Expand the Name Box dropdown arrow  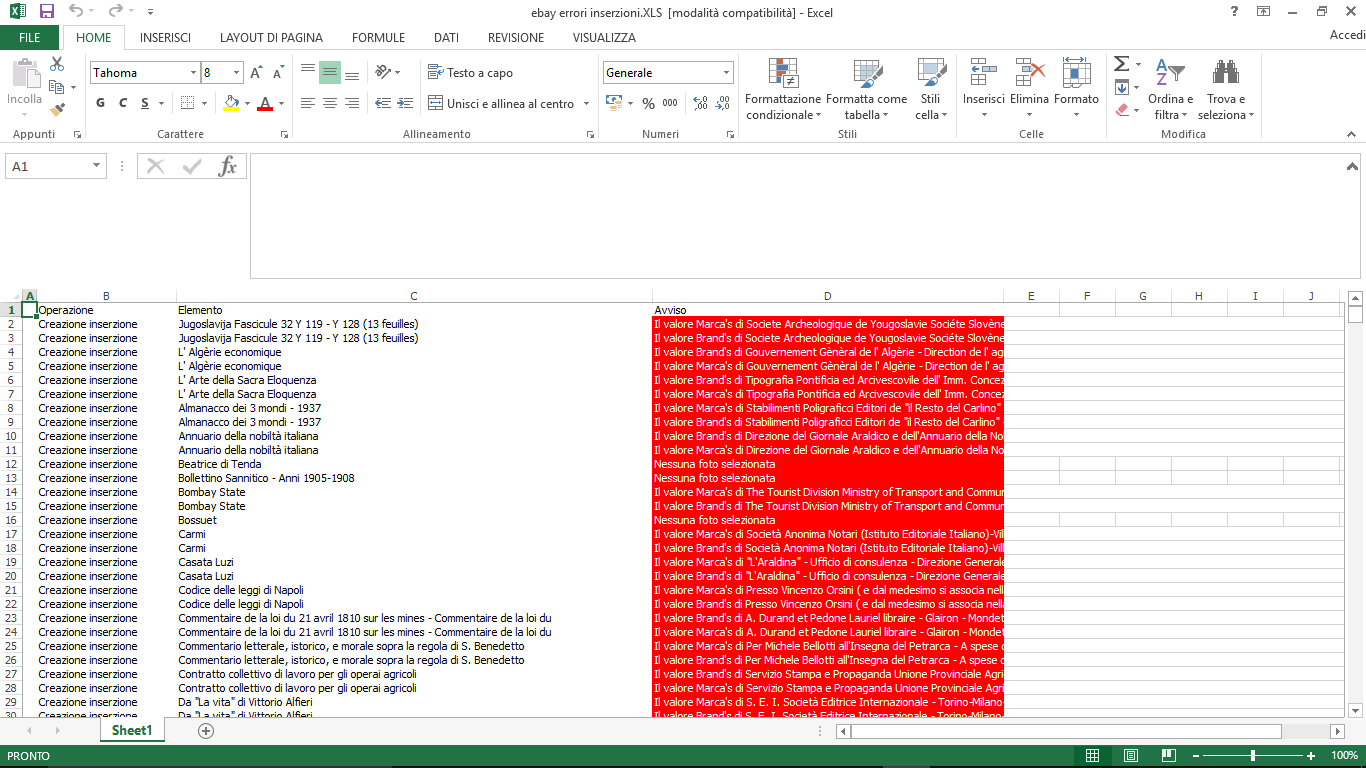[97, 166]
